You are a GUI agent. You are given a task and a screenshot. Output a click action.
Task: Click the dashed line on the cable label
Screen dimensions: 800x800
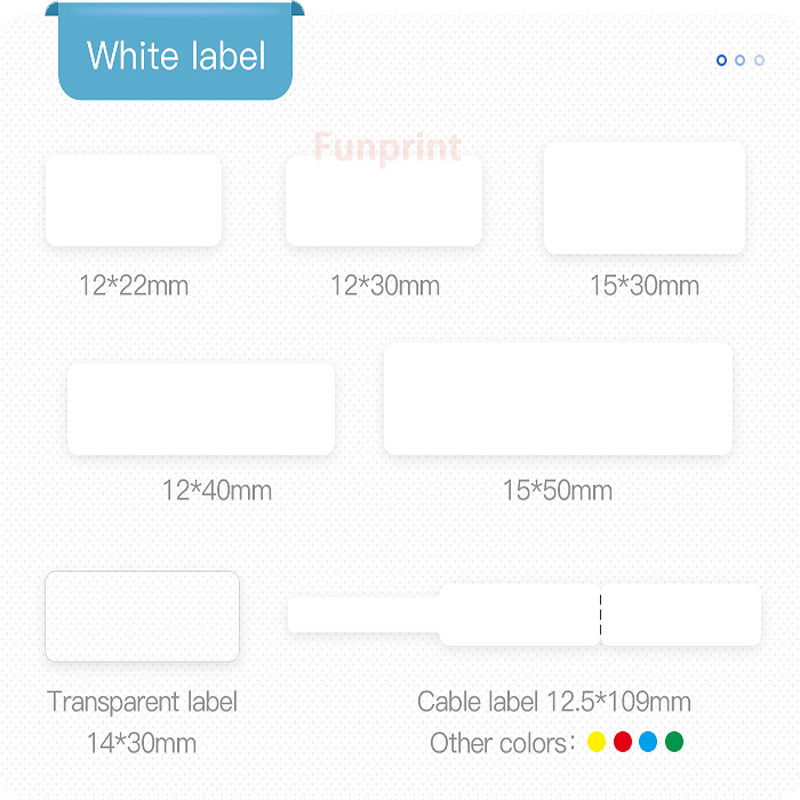pyautogui.click(x=599, y=615)
